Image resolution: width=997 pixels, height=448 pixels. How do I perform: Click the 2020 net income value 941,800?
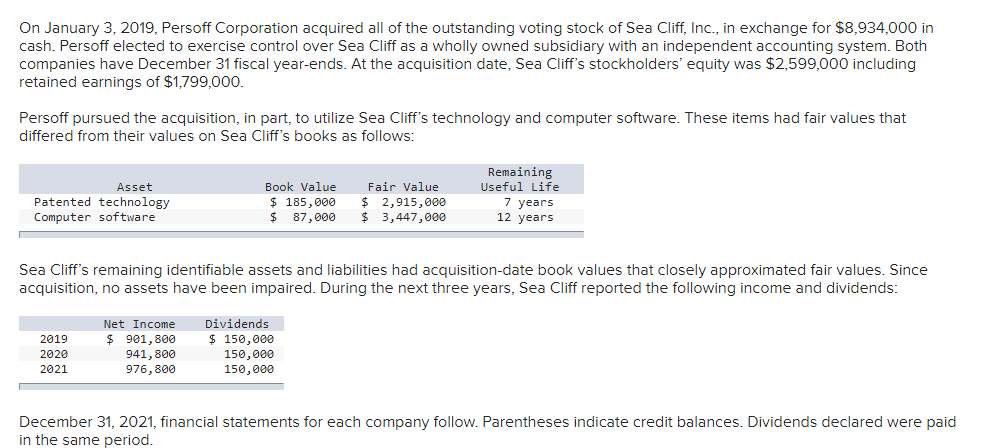pos(151,355)
